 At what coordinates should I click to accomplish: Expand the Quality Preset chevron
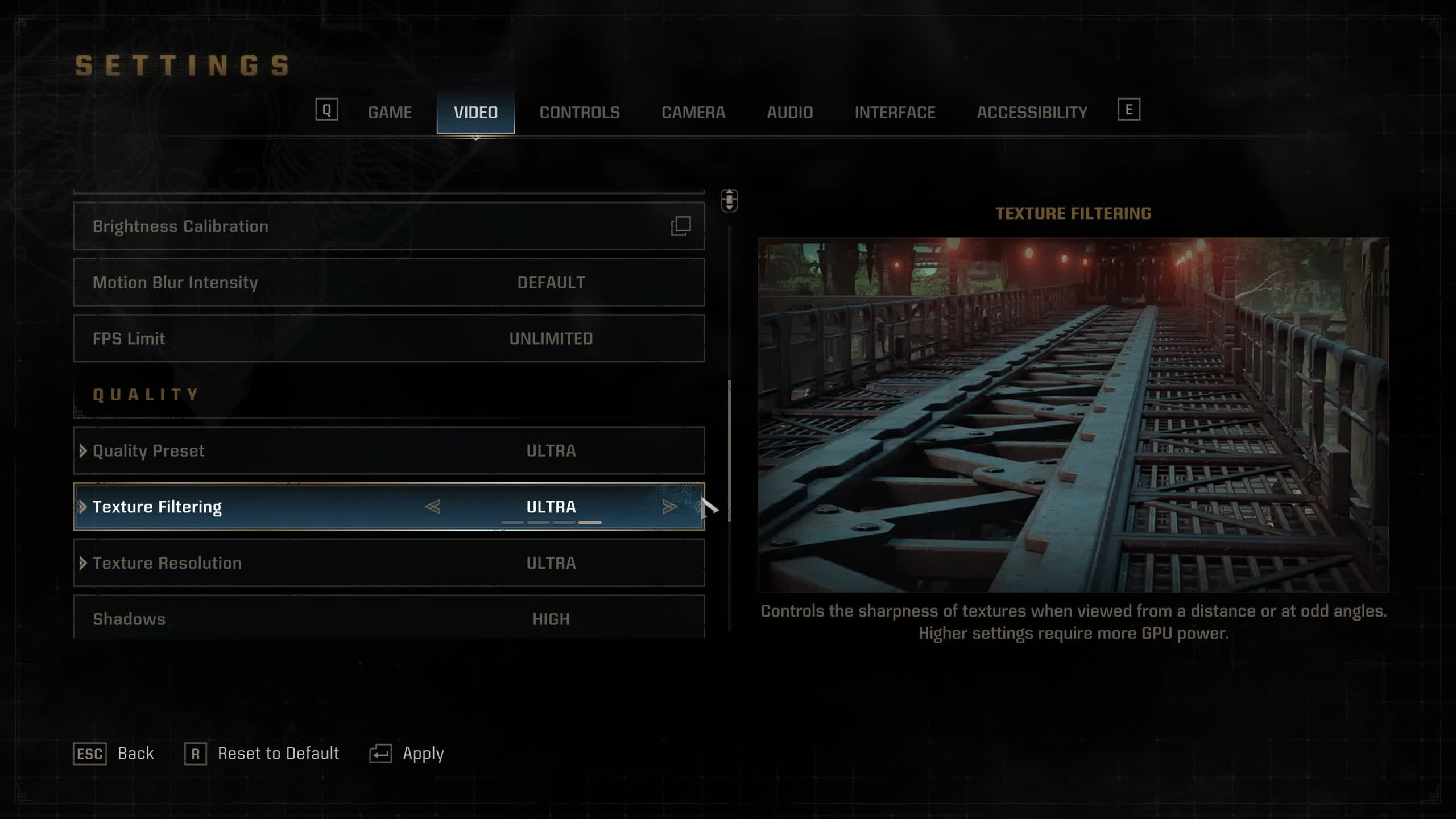[82, 450]
